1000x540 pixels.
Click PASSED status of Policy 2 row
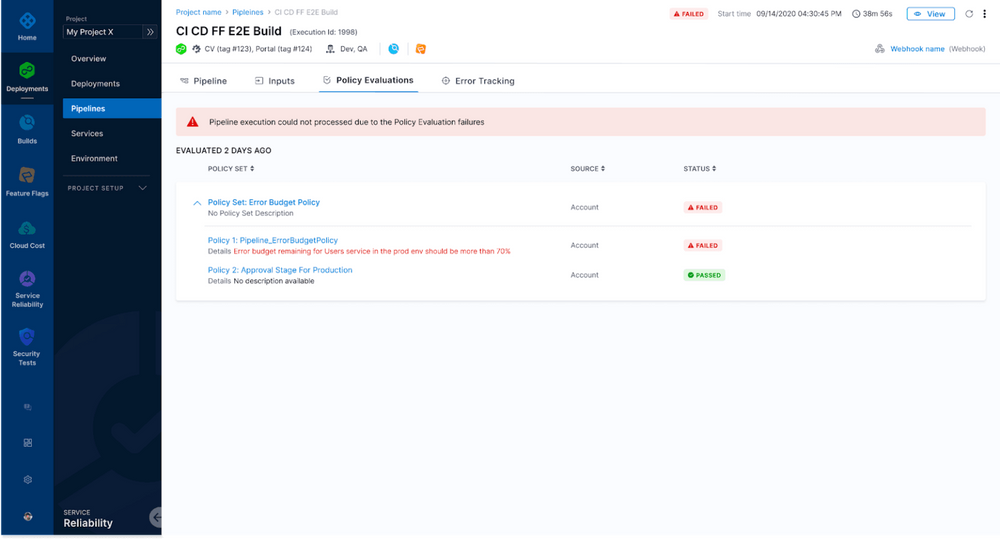704,275
